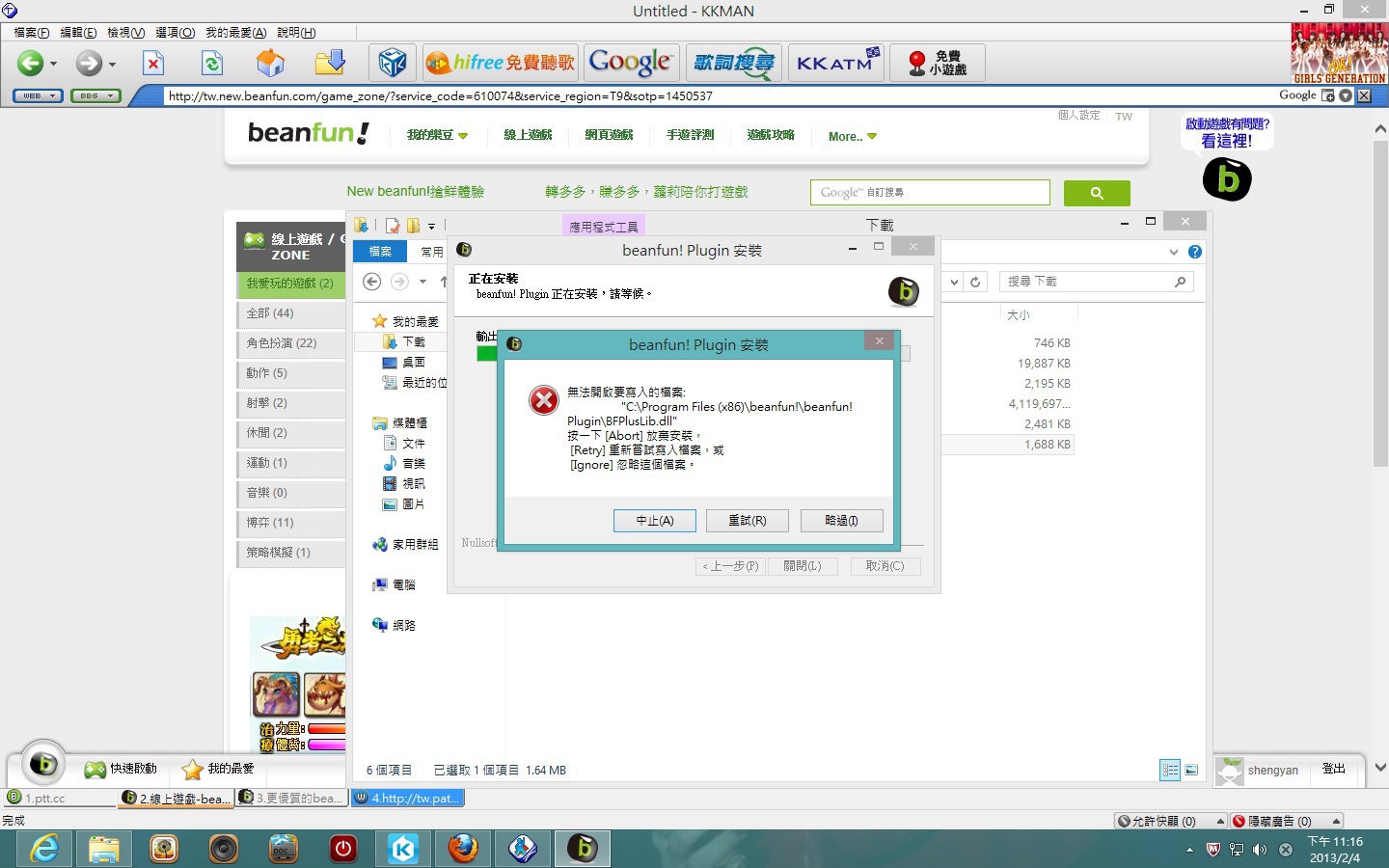Refresh page with green refresh icon
The image size is (1389, 868).
(x=212, y=64)
